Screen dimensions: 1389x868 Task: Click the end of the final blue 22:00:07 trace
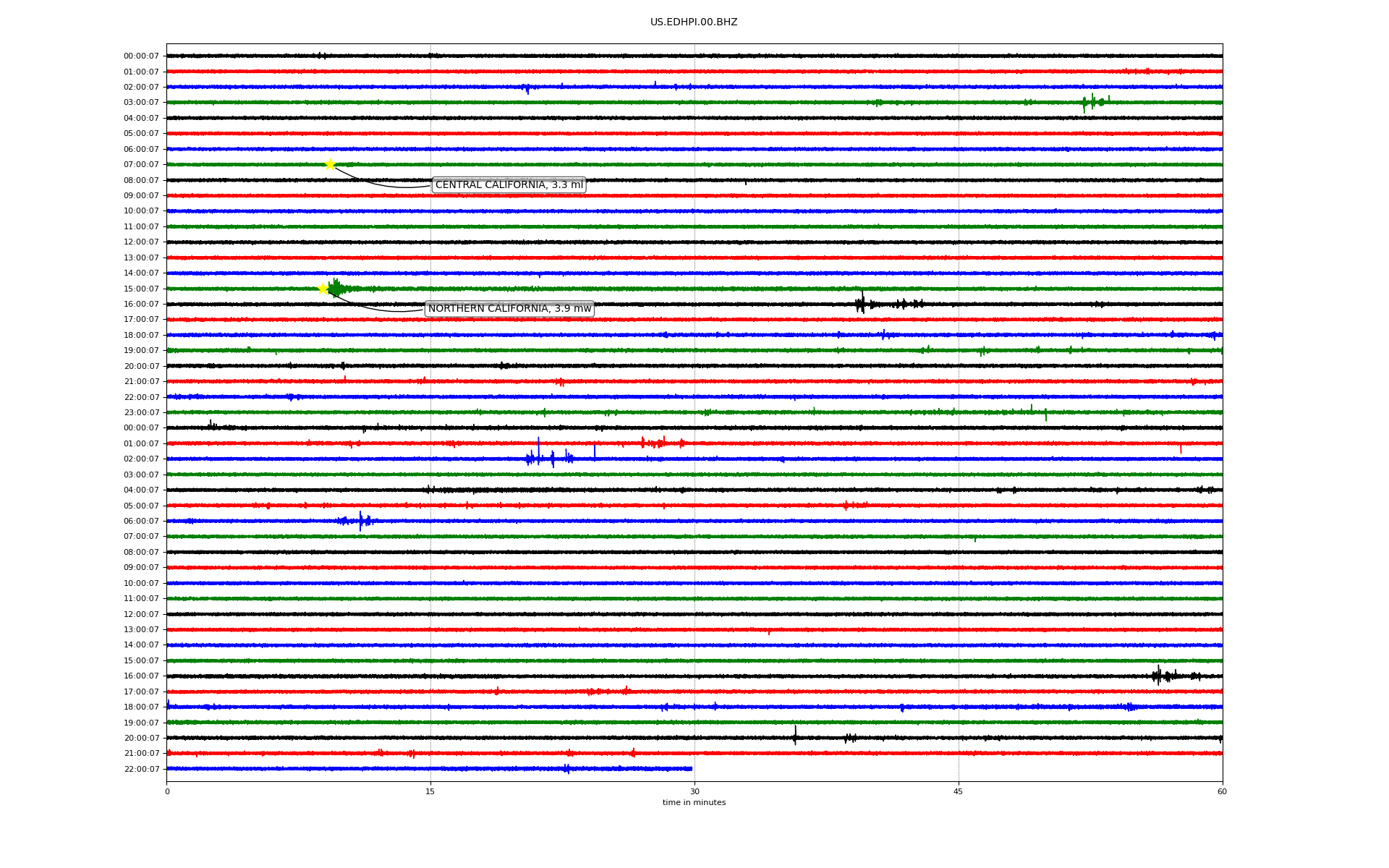691,769
